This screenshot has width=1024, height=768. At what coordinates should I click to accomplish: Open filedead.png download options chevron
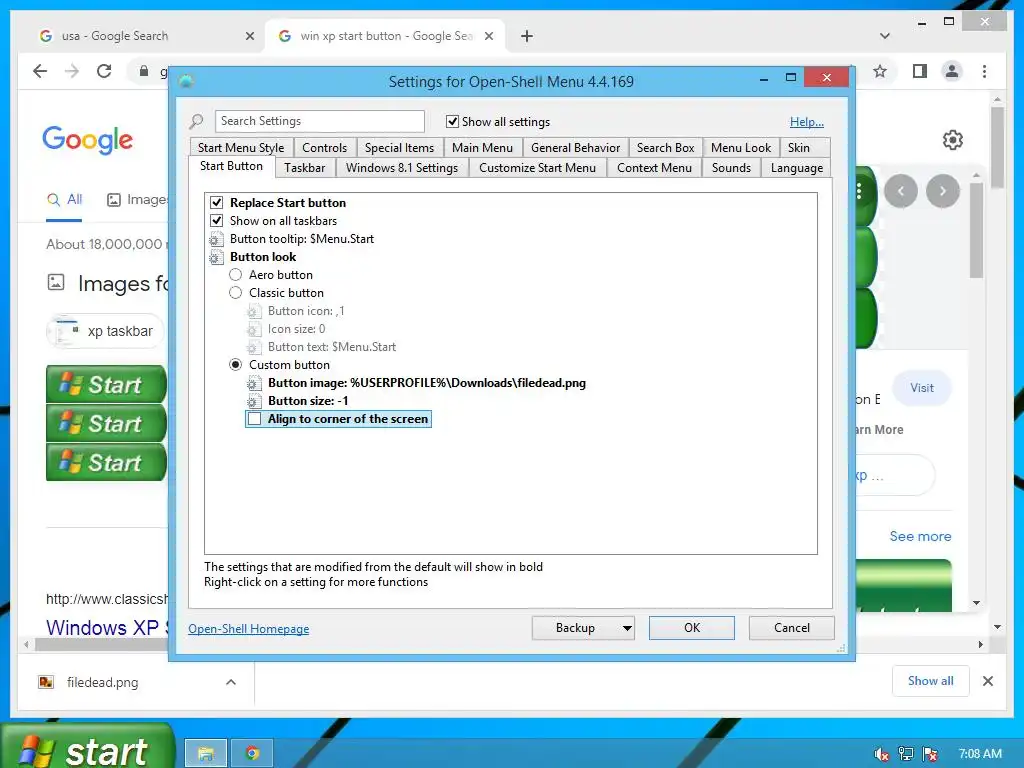[231, 682]
